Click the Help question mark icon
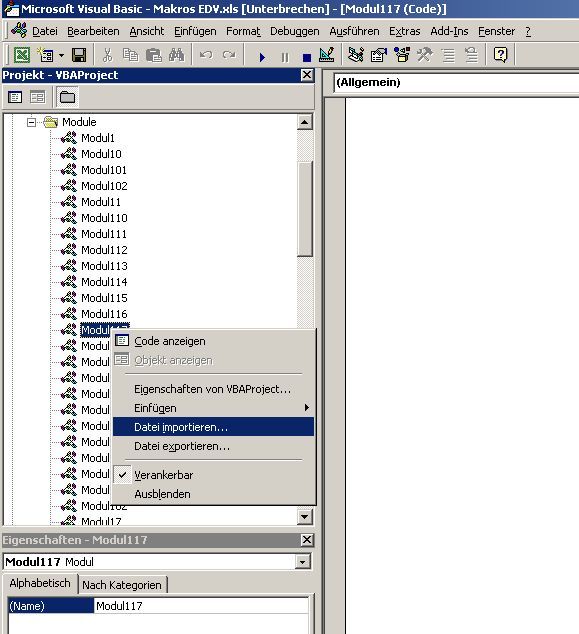This screenshot has height=634, width=579. [x=501, y=55]
